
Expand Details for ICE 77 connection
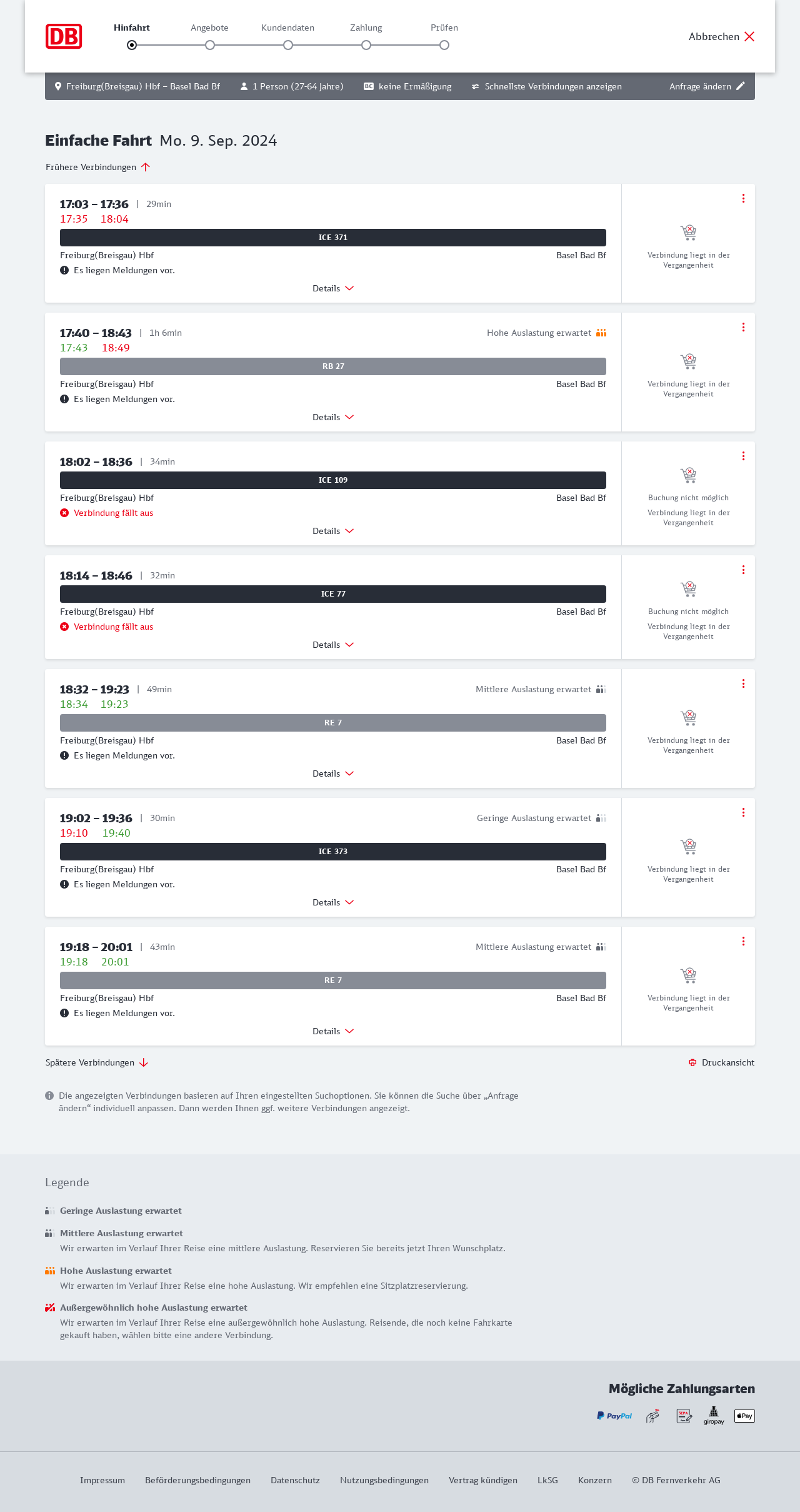pos(333,645)
